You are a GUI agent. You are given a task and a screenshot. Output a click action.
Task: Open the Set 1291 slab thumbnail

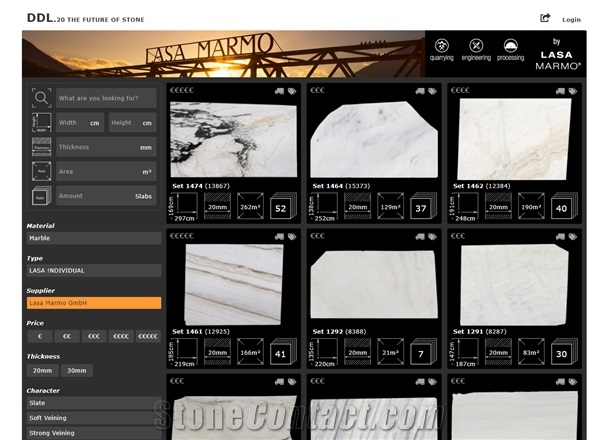coord(514,285)
